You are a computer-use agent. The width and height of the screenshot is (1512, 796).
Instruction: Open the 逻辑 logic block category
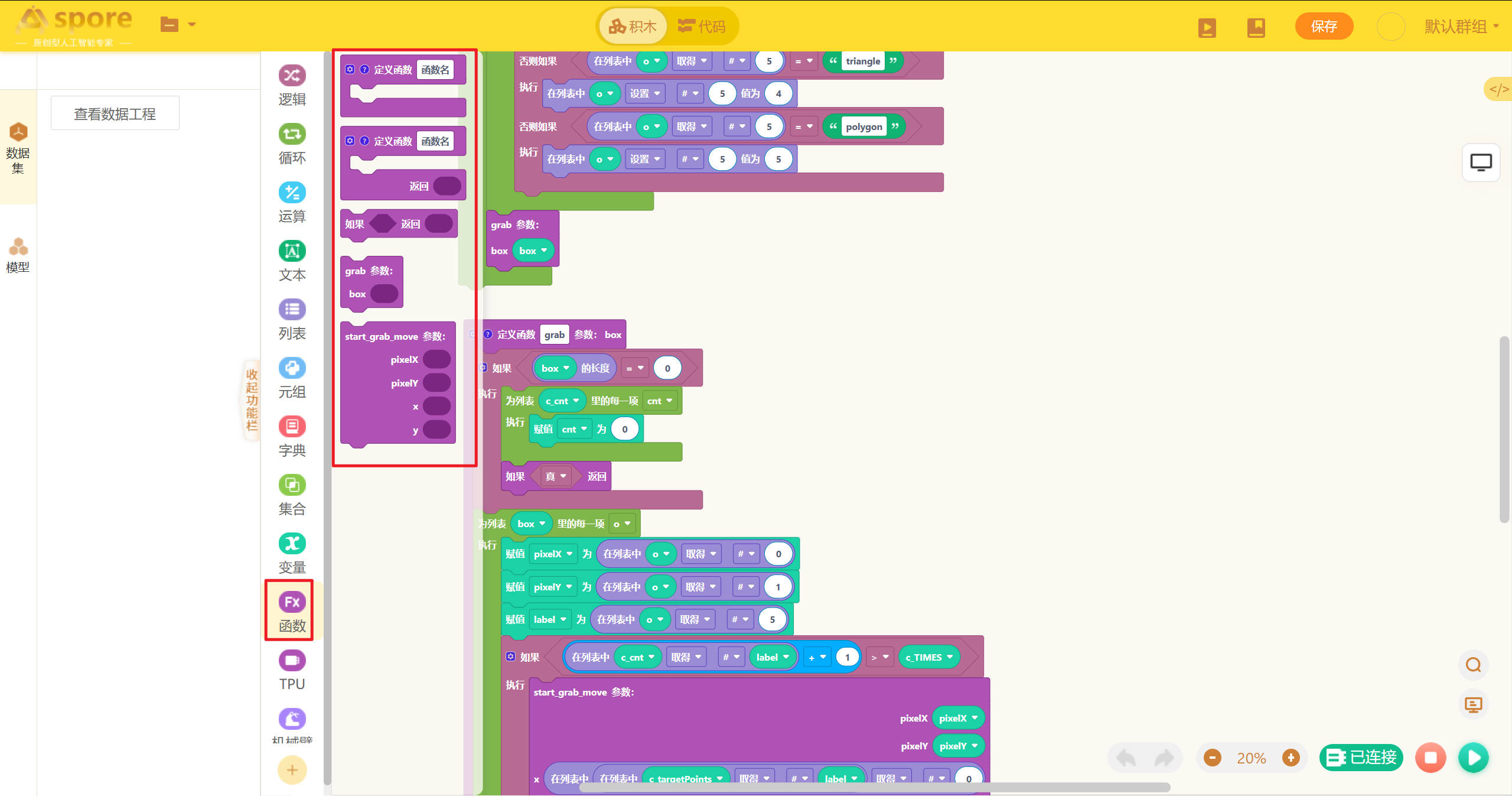point(292,85)
